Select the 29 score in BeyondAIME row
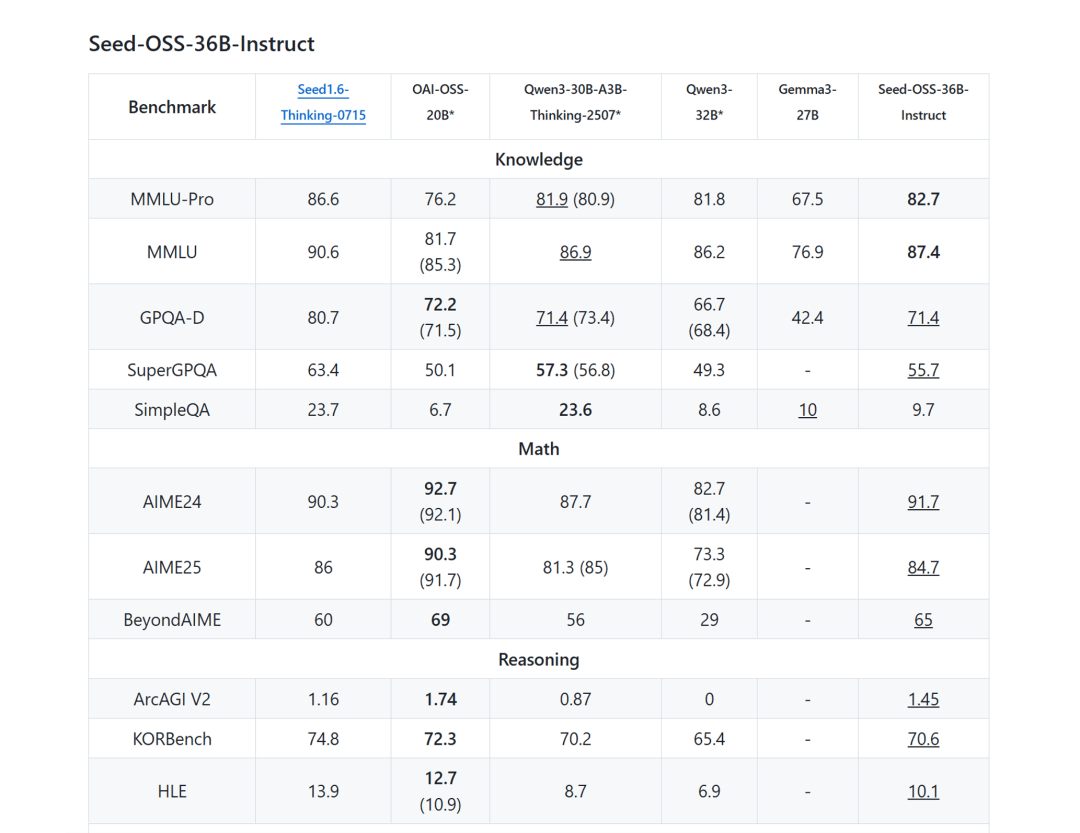The width and height of the screenshot is (1080, 833). point(709,619)
